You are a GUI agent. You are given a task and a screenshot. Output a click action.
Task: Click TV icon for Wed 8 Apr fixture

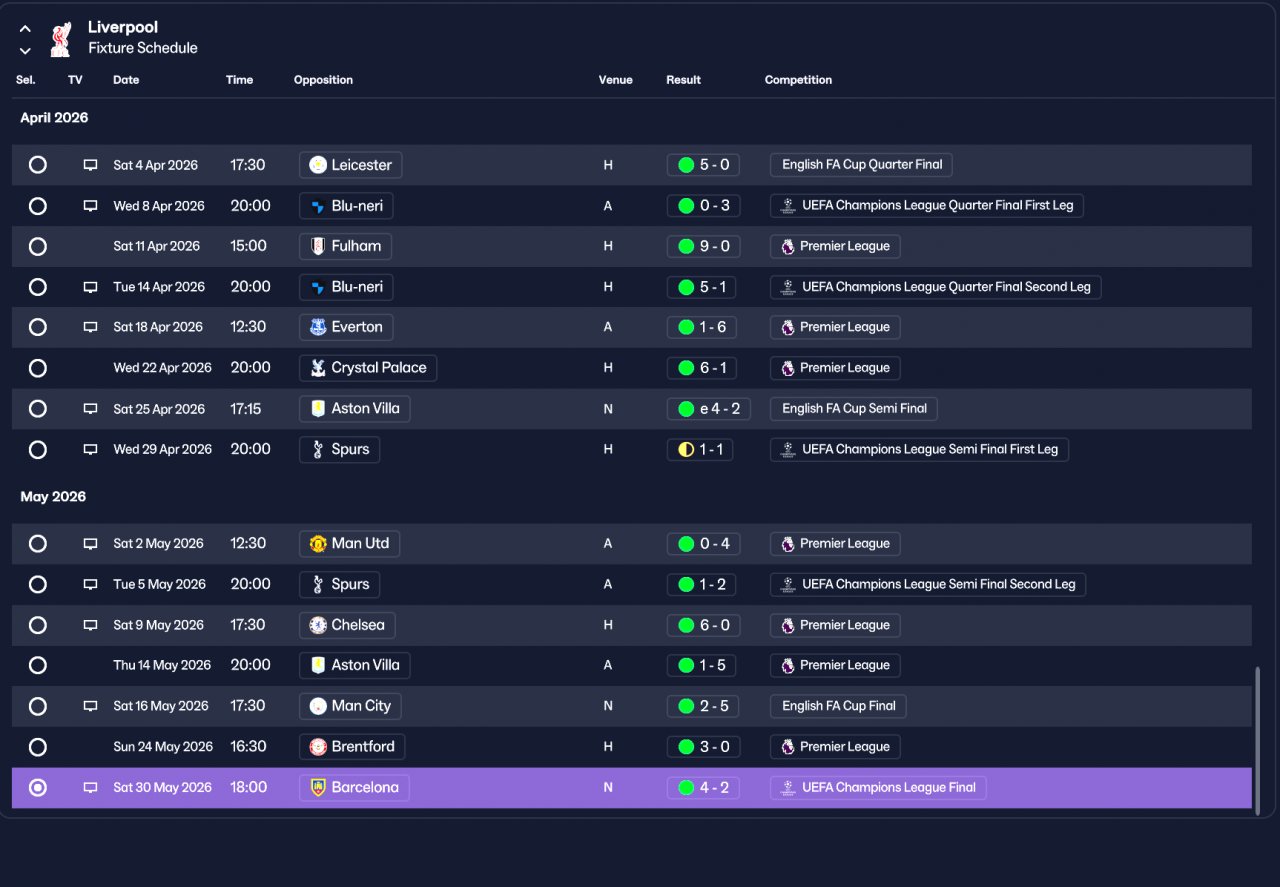pos(90,206)
